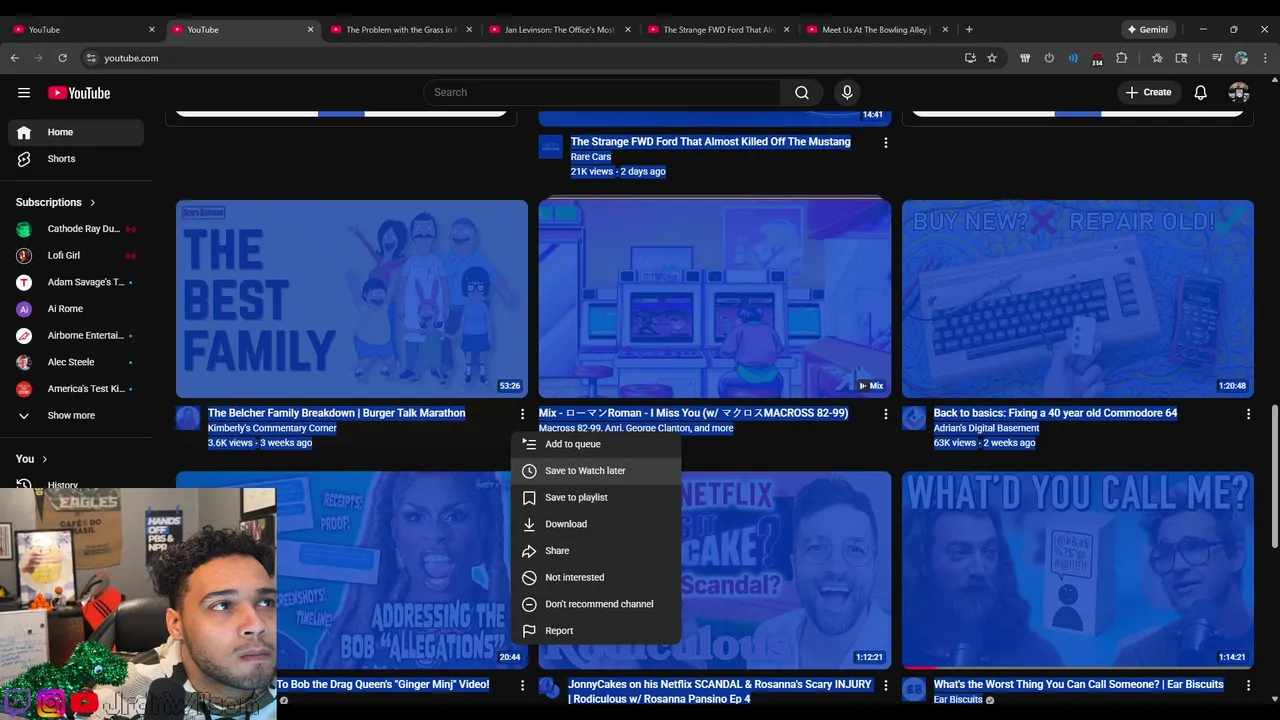Viewport: 1280px width, 720px height.
Task: Open the Rare Cars channel link
Action: point(591,157)
